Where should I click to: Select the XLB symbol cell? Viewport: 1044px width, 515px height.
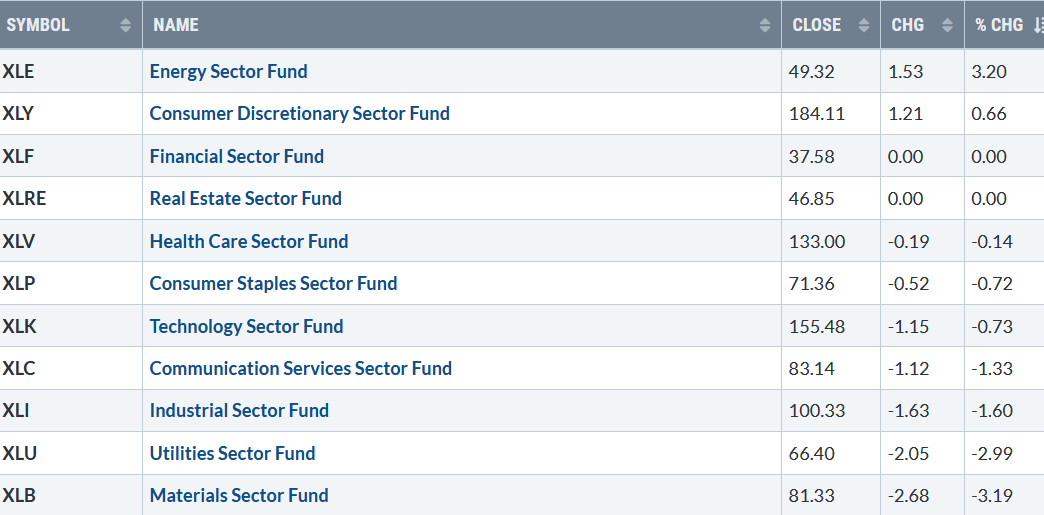[x=71, y=495]
